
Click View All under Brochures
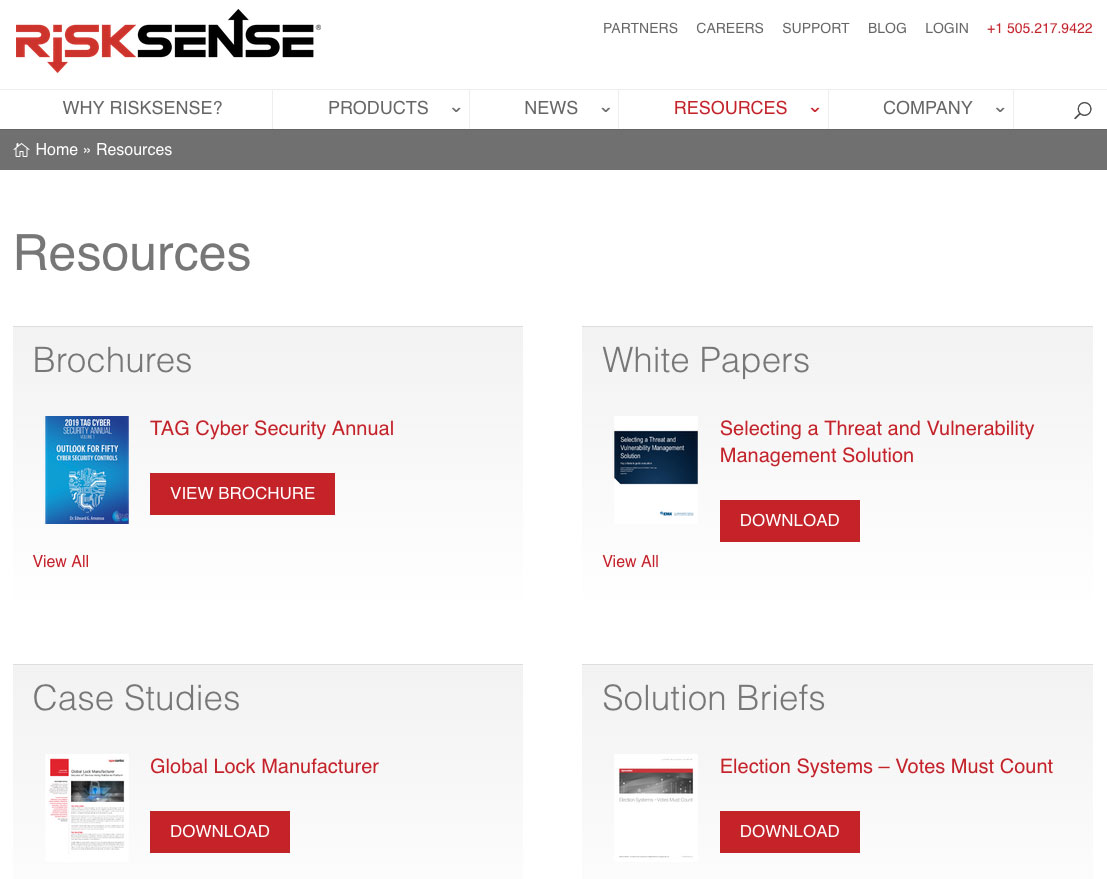pyautogui.click(x=61, y=561)
